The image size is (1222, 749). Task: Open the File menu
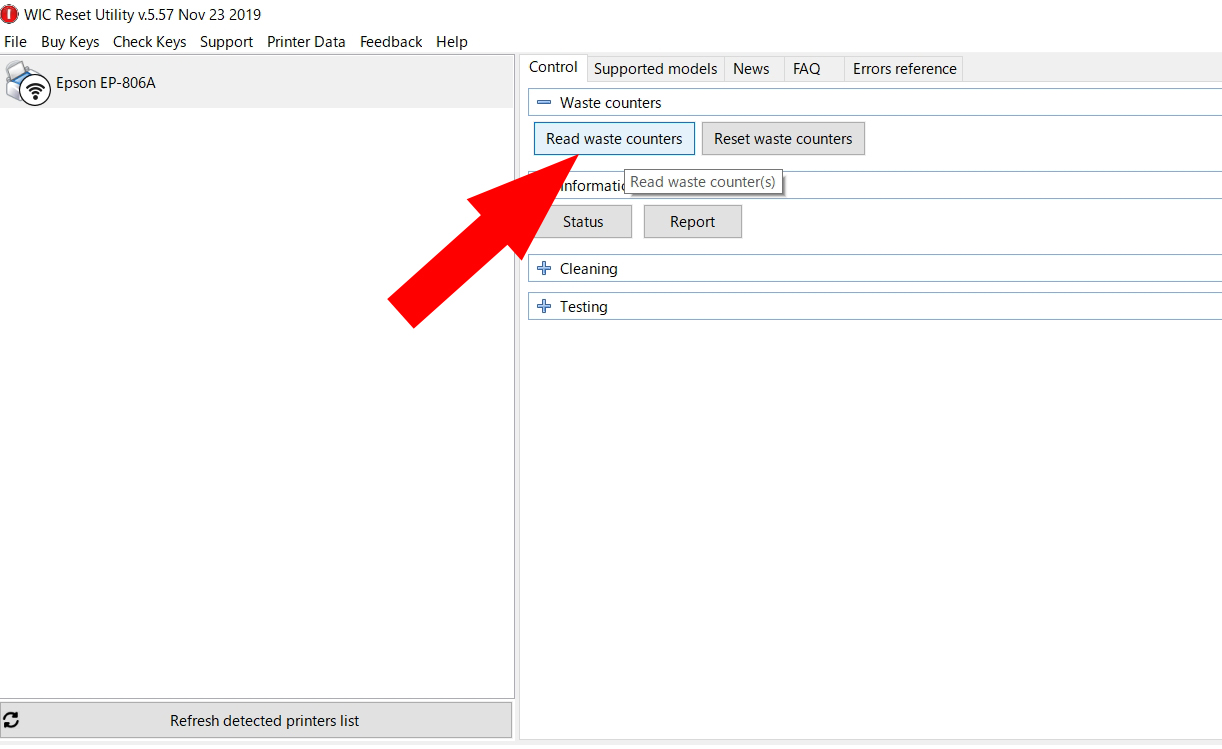(x=15, y=42)
